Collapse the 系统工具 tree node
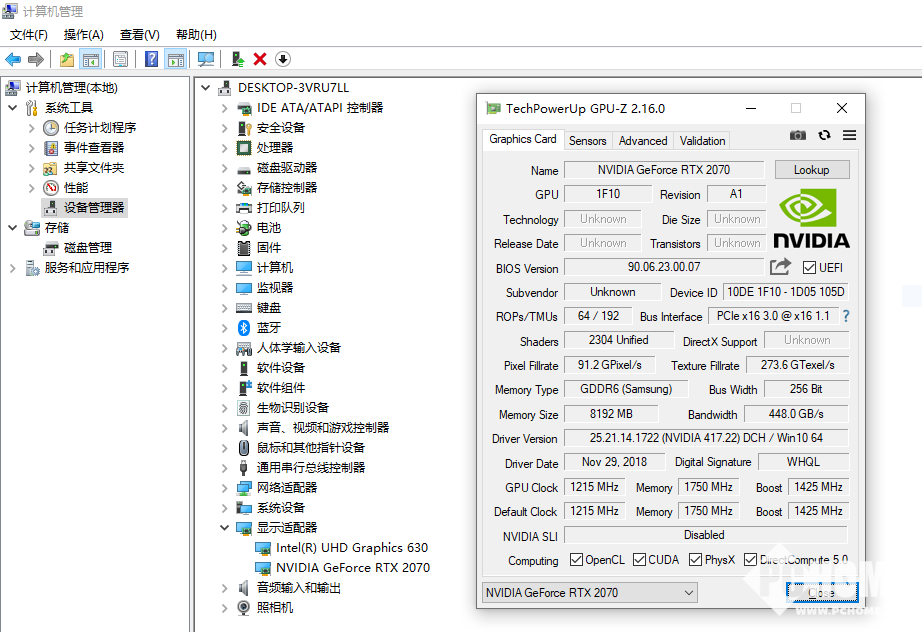The image size is (922, 632). point(12,108)
